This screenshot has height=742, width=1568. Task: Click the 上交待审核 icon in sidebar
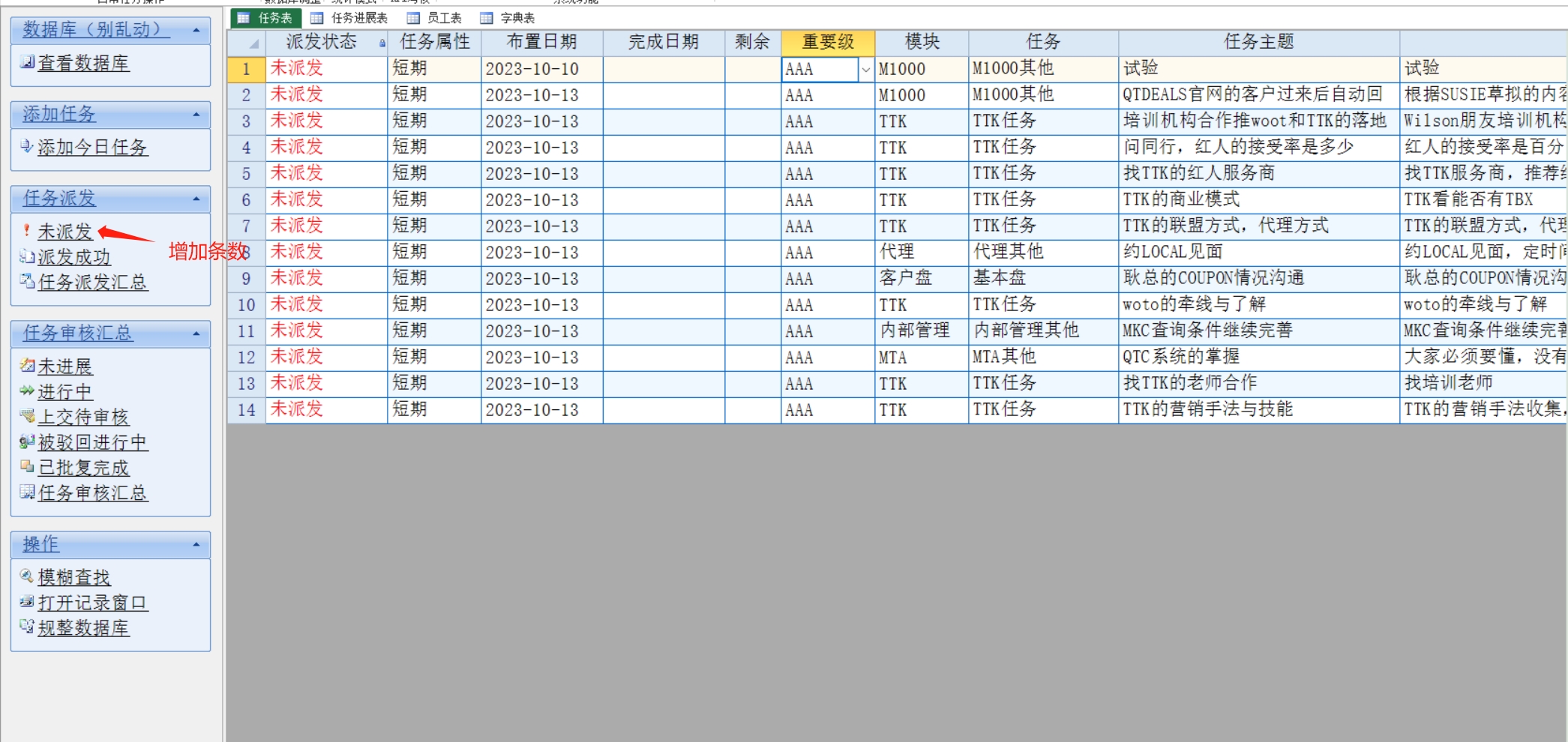(27, 416)
